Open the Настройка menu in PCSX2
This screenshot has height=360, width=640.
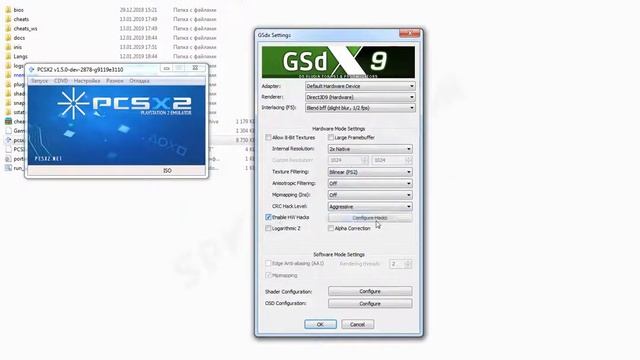(87, 81)
